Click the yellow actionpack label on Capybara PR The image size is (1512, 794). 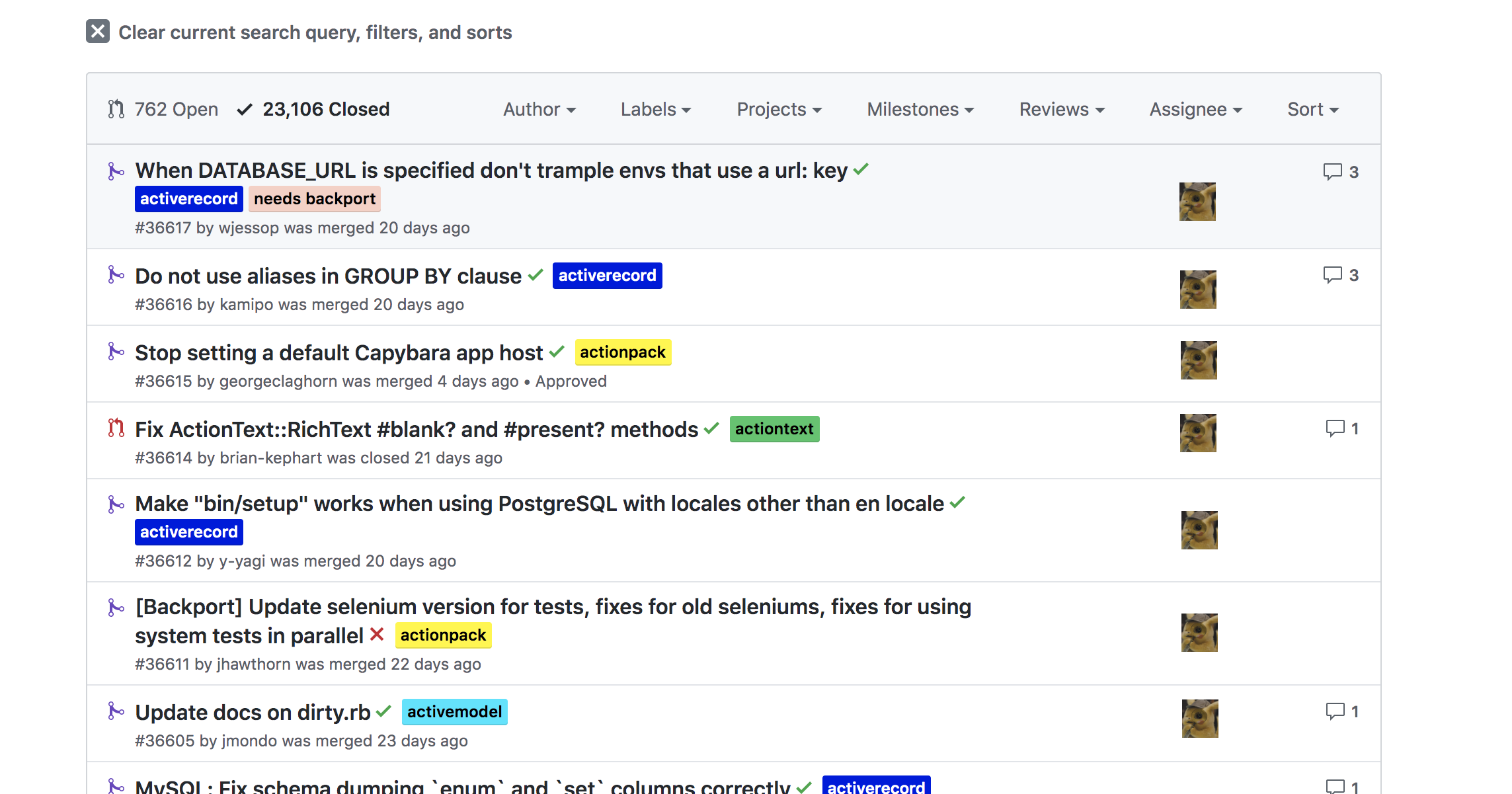tap(622, 352)
